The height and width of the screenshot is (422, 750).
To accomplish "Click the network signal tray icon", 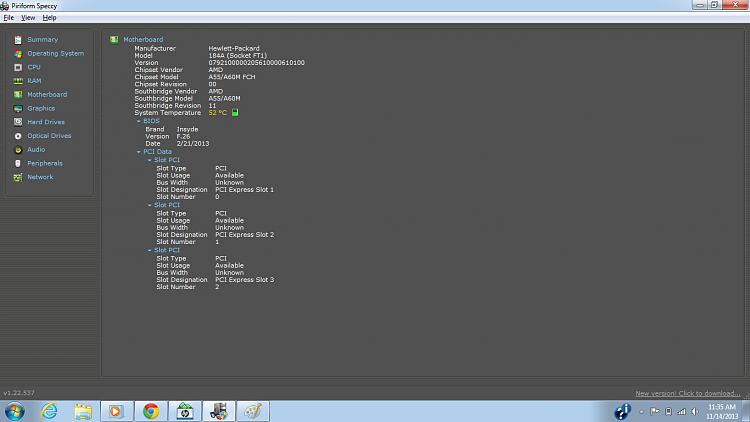I will [x=682, y=411].
